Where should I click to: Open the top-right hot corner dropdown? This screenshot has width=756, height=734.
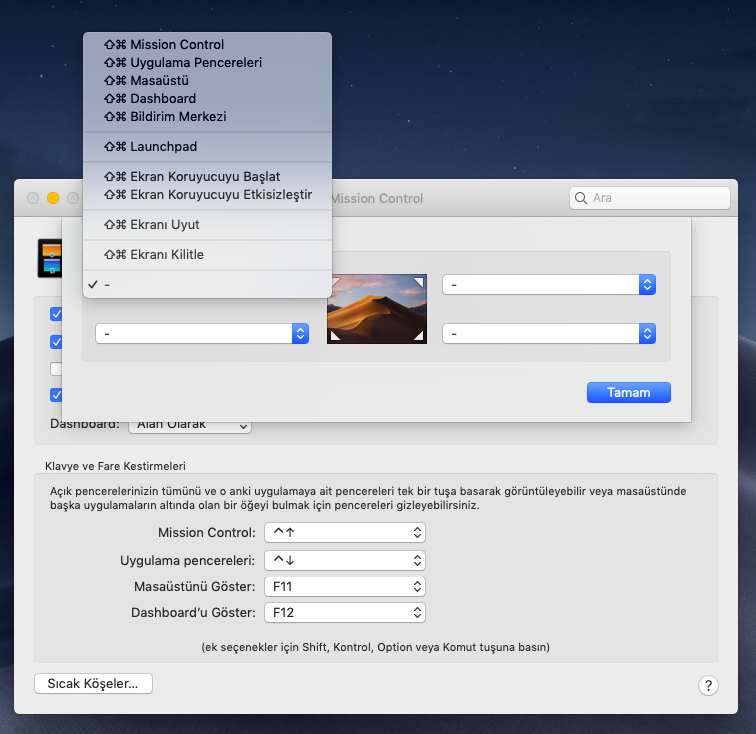coord(548,285)
